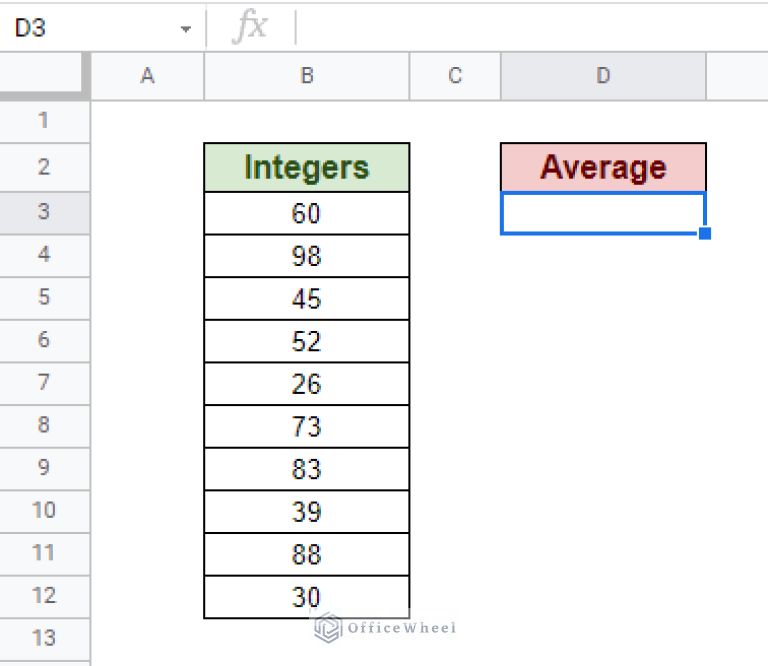This screenshot has width=768, height=666.
Task: Select row 7 header
Action: 44,382
